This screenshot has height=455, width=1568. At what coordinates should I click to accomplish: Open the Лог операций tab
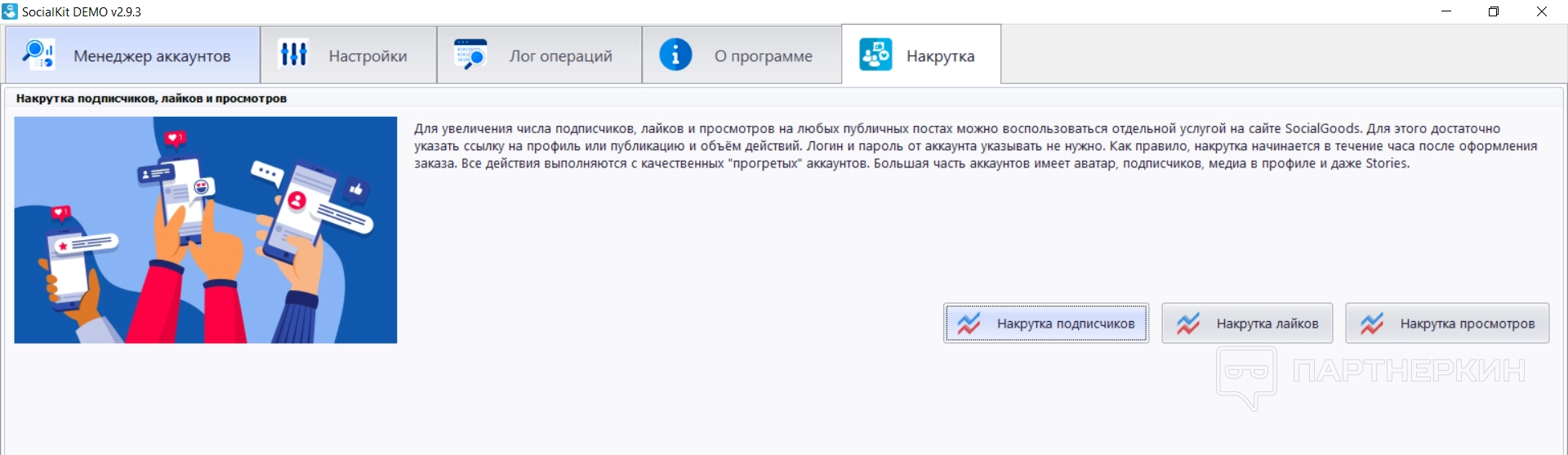pyautogui.click(x=560, y=56)
